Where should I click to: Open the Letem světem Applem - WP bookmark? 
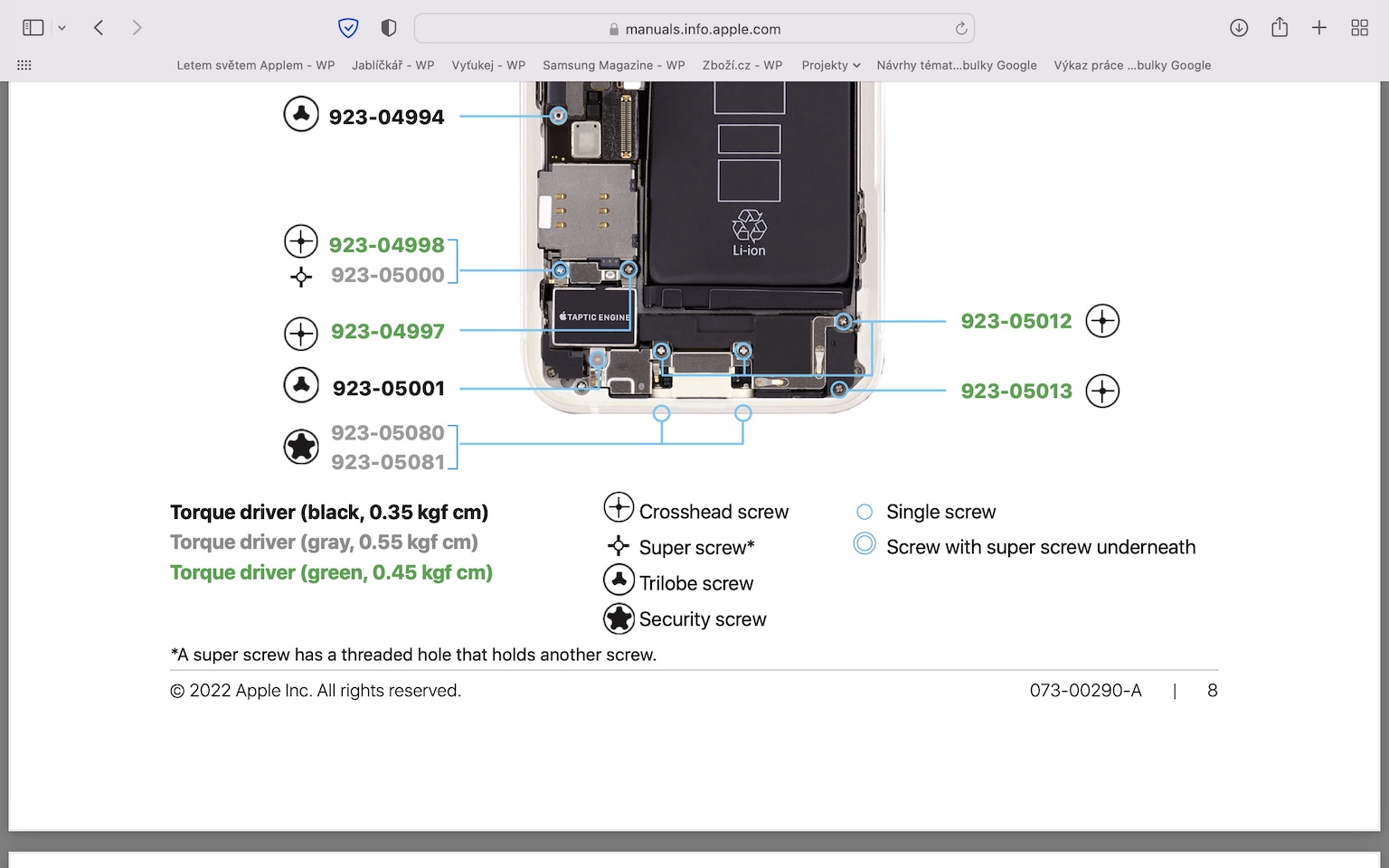pyautogui.click(x=256, y=65)
